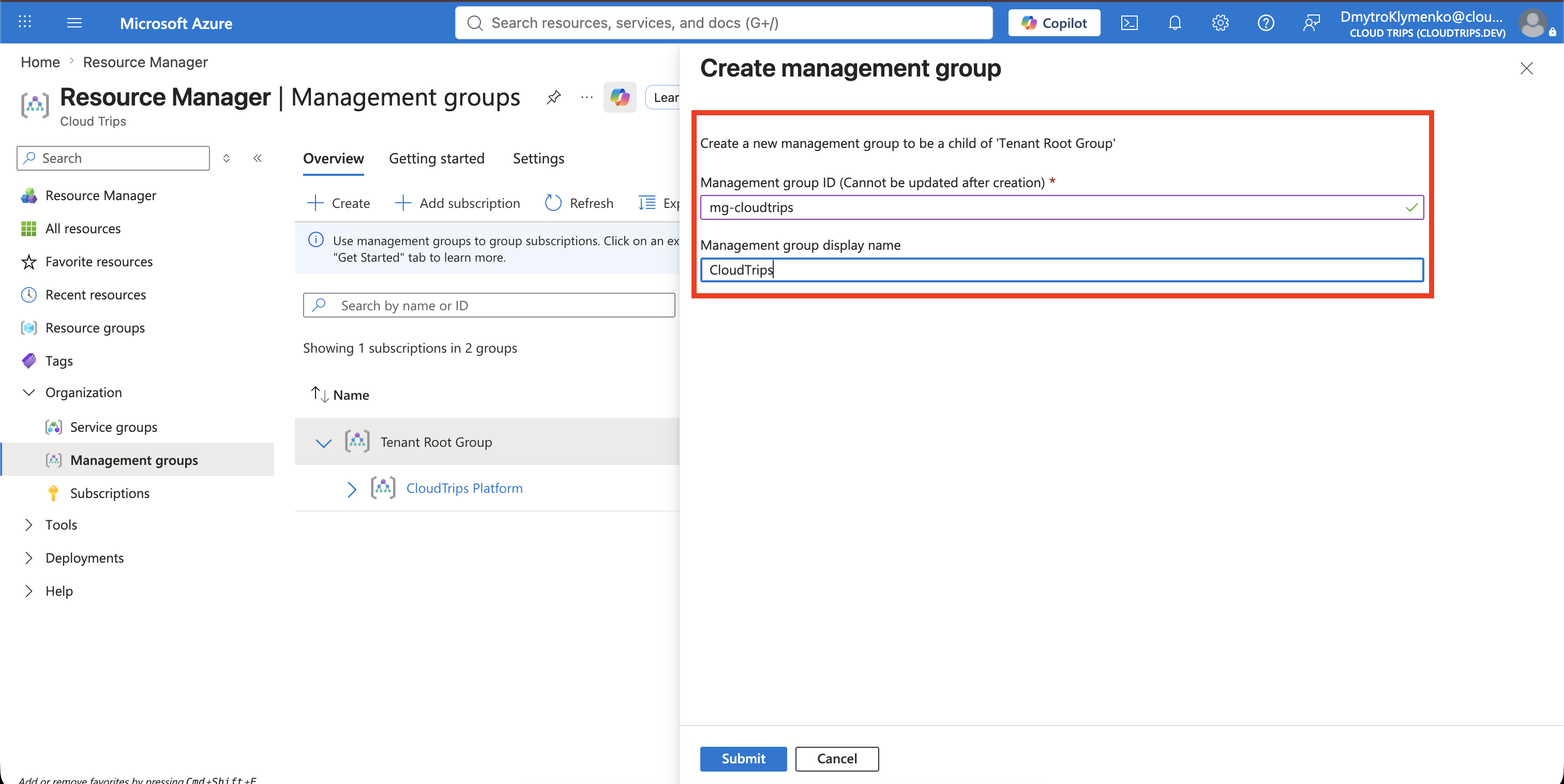1564x784 pixels.
Task: Switch to the Overview tab
Action: pyautogui.click(x=333, y=159)
